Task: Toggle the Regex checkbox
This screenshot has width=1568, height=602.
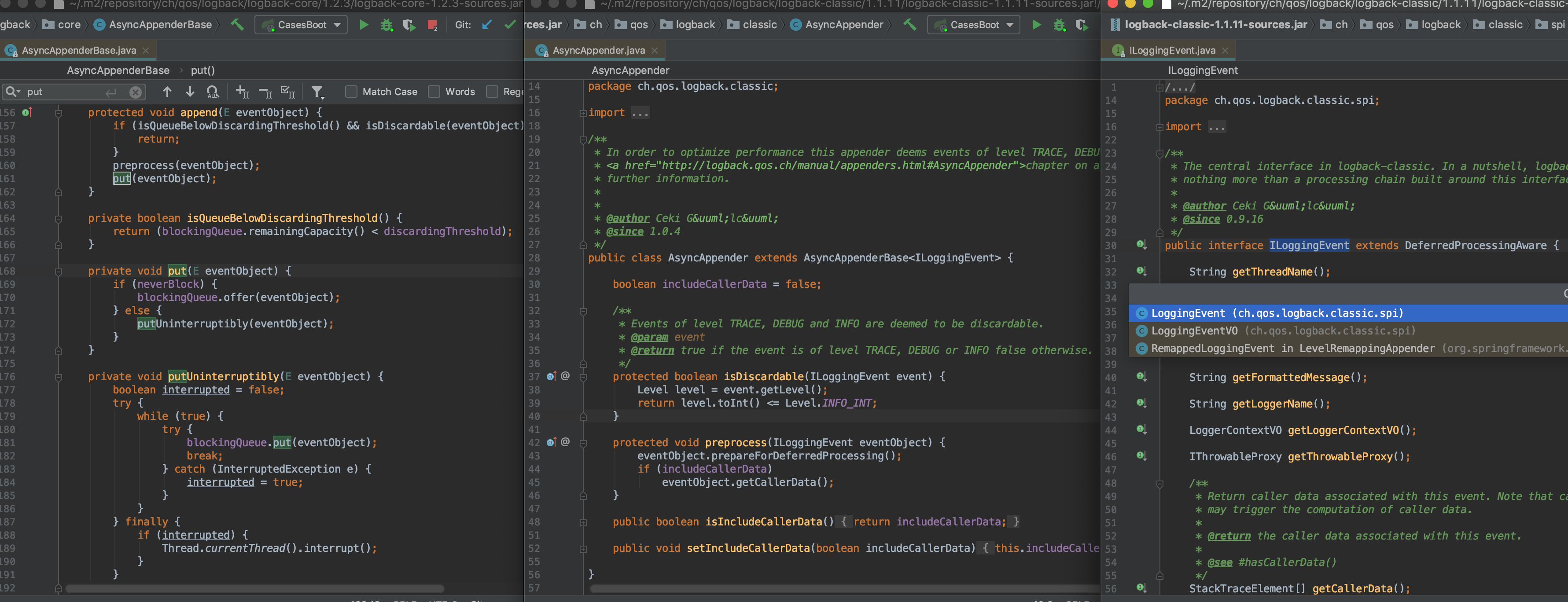Action: point(493,92)
